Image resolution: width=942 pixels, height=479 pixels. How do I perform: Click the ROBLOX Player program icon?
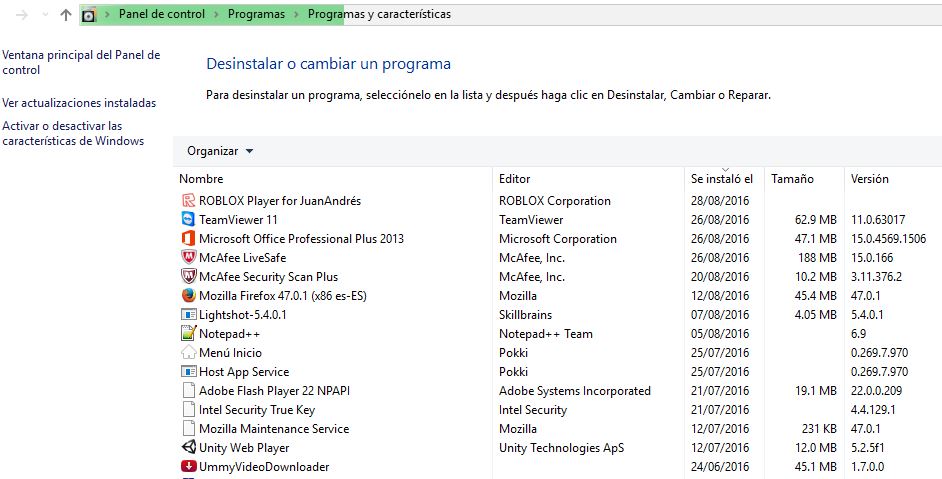click(189, 201)
